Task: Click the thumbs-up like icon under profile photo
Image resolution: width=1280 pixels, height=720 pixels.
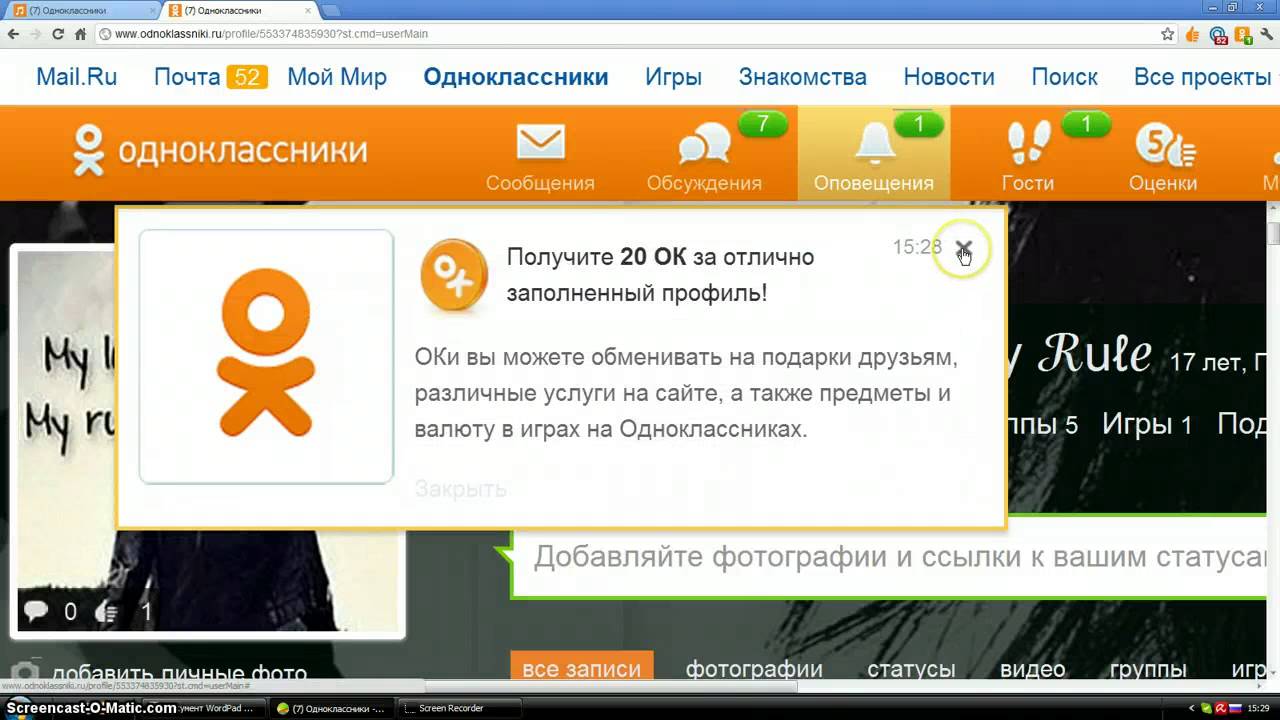Action: point(108,611)
